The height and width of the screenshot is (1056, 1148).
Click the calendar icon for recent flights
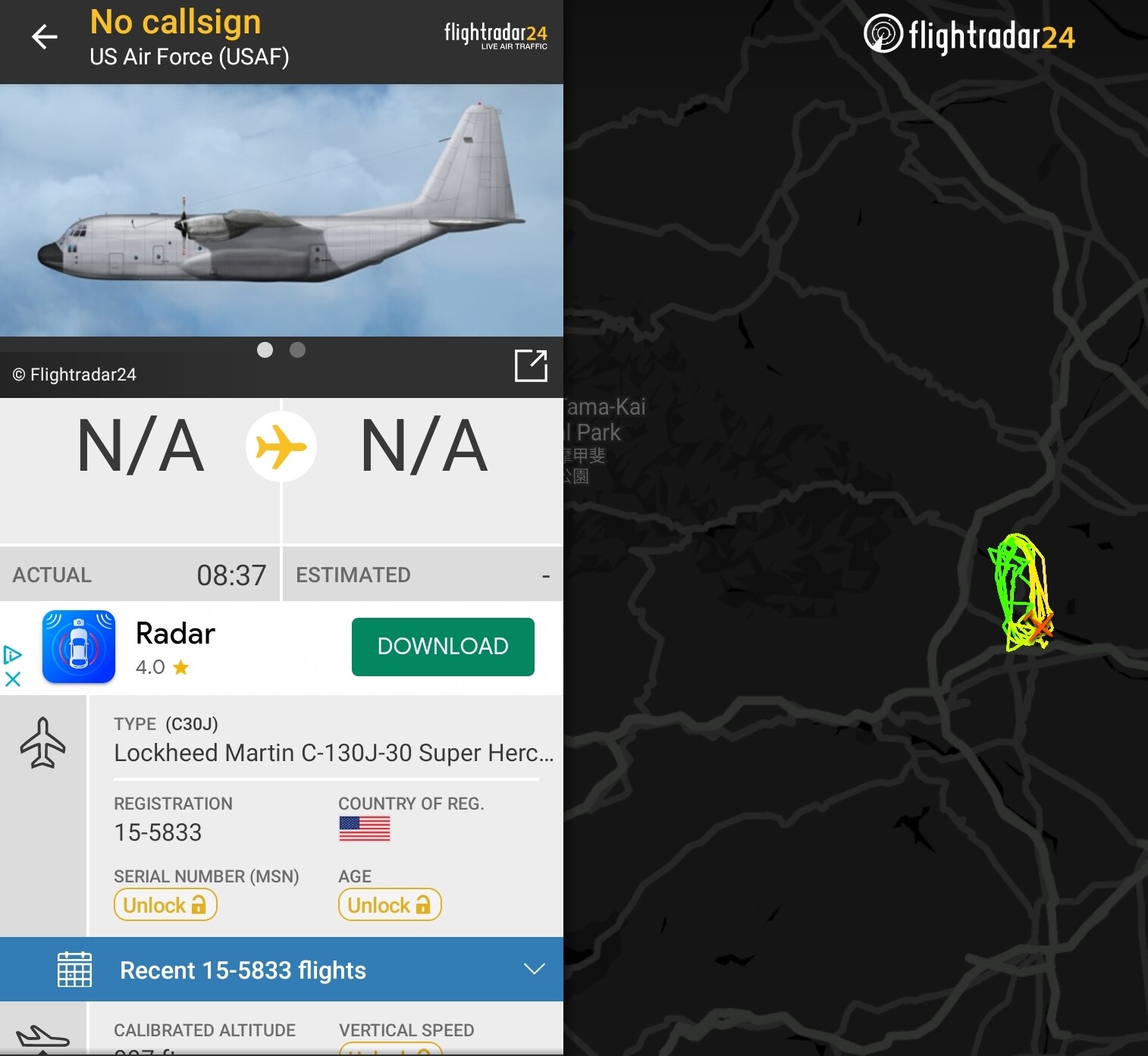click(75, 969)
